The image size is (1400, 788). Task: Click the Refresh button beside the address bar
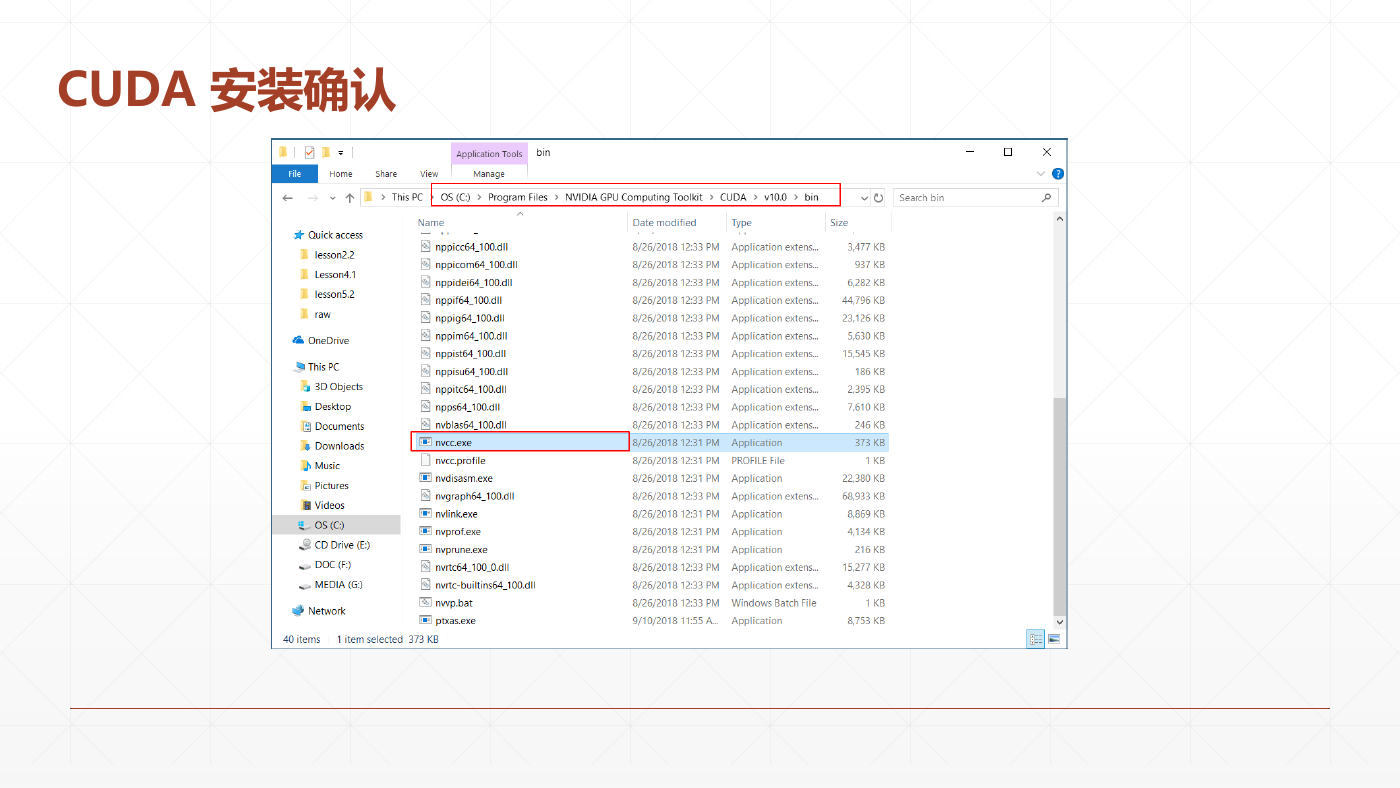(878, 198)
